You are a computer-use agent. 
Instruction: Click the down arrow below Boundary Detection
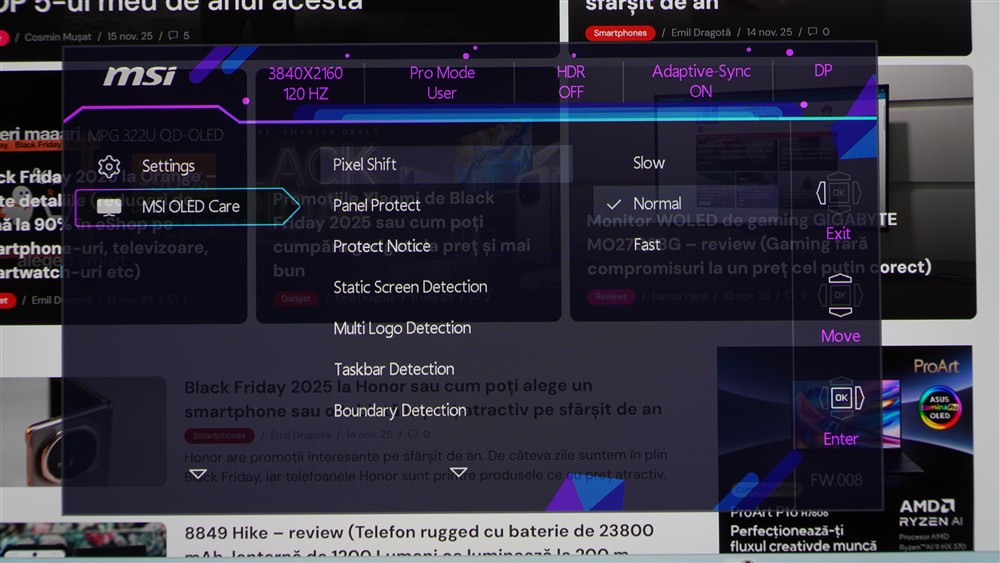458,472
